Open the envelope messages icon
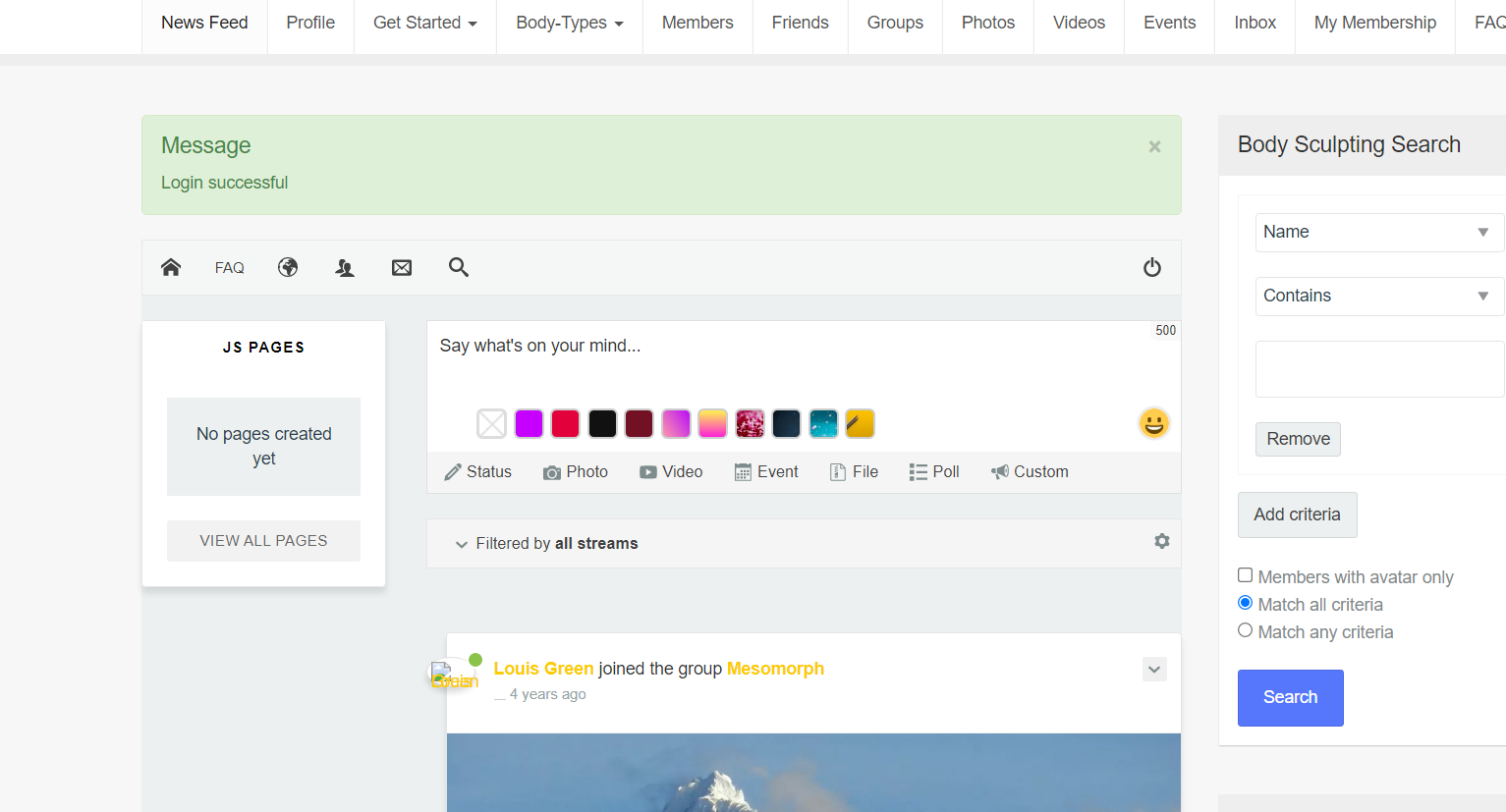The height and width of the screenshot is (812, 1506). click(402, 267)
